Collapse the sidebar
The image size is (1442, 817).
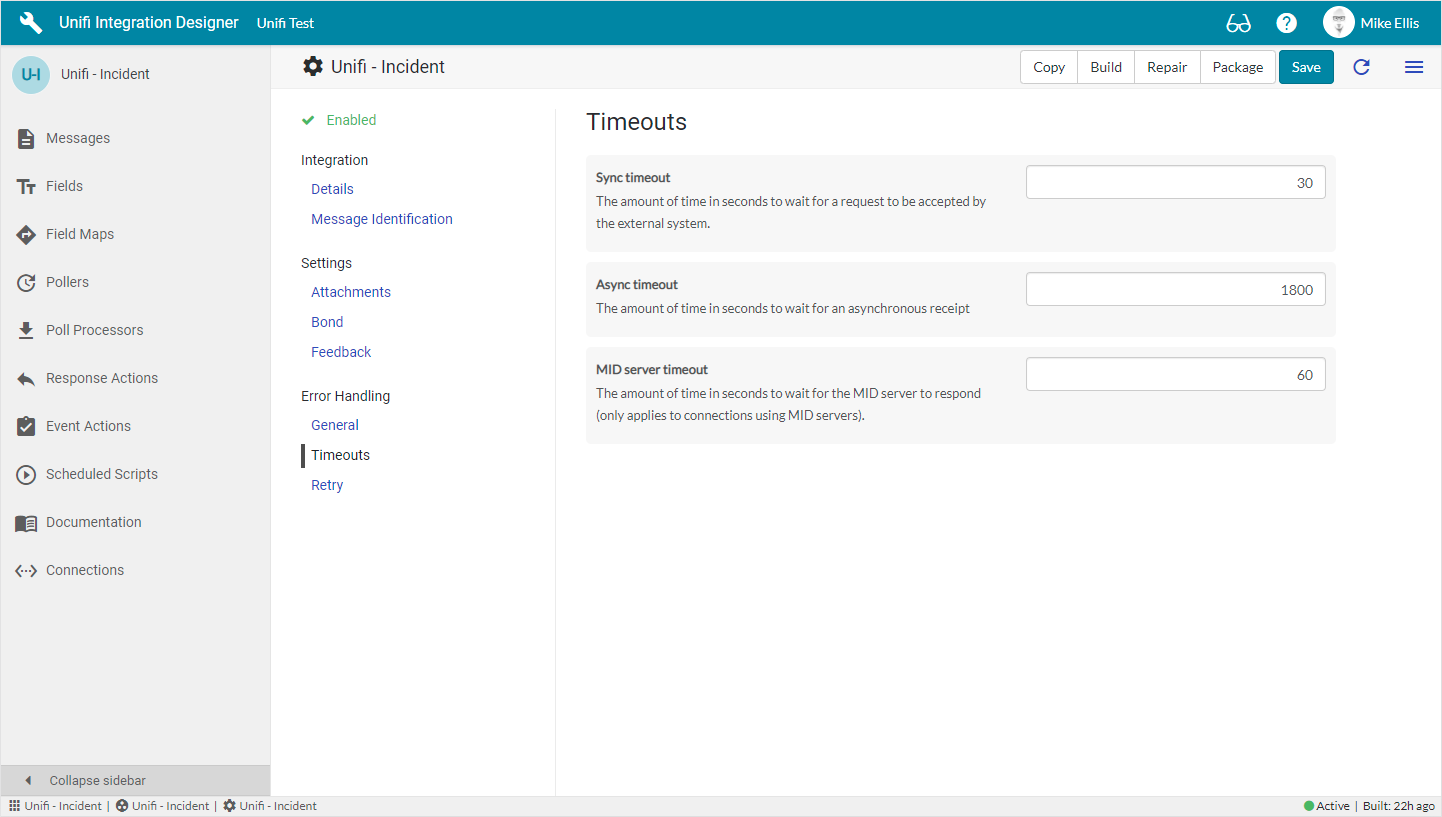[x=97, y=780]
